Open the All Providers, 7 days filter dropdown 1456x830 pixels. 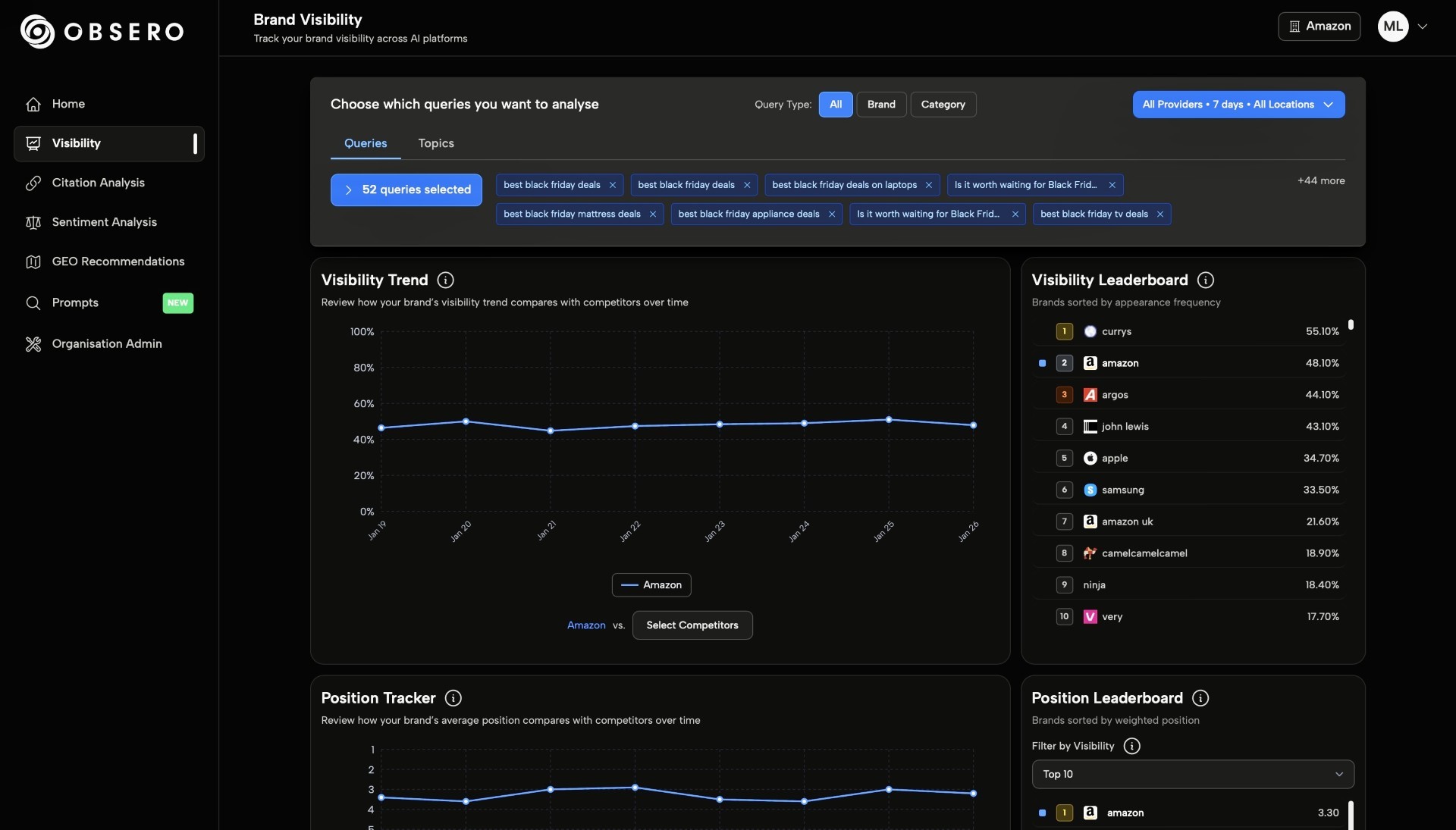pyautogui.click(x=1238, y=105)
